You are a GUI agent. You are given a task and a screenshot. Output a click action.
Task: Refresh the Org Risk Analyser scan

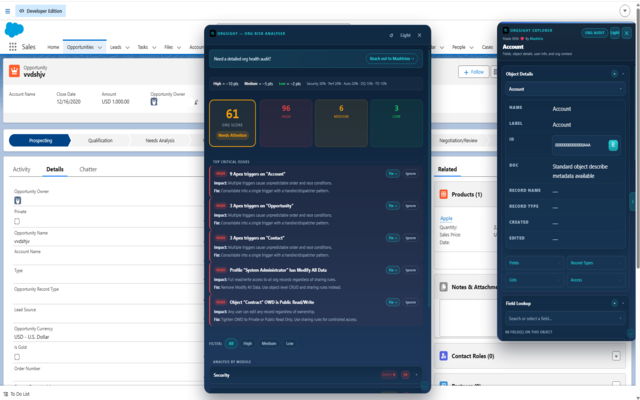coord(391,36)
